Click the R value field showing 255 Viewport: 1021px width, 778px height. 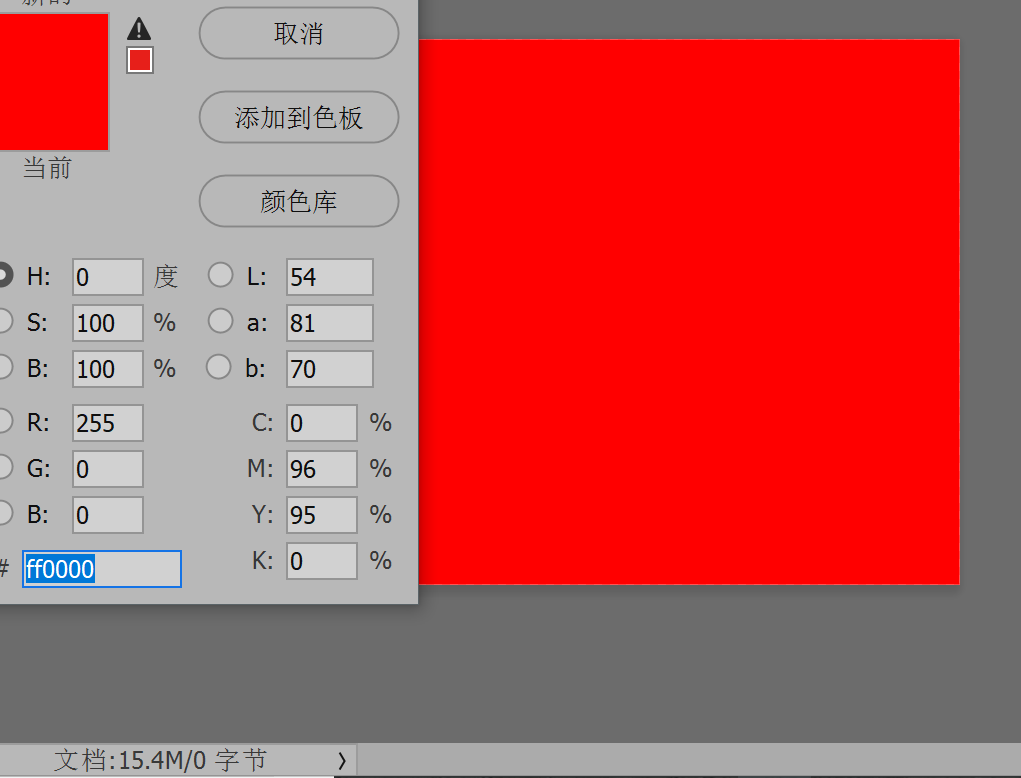[107, 423]
